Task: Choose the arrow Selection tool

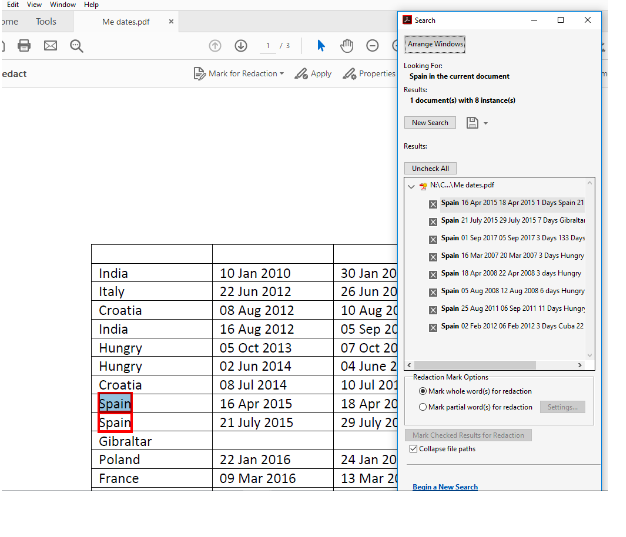Action: [321, 46]
